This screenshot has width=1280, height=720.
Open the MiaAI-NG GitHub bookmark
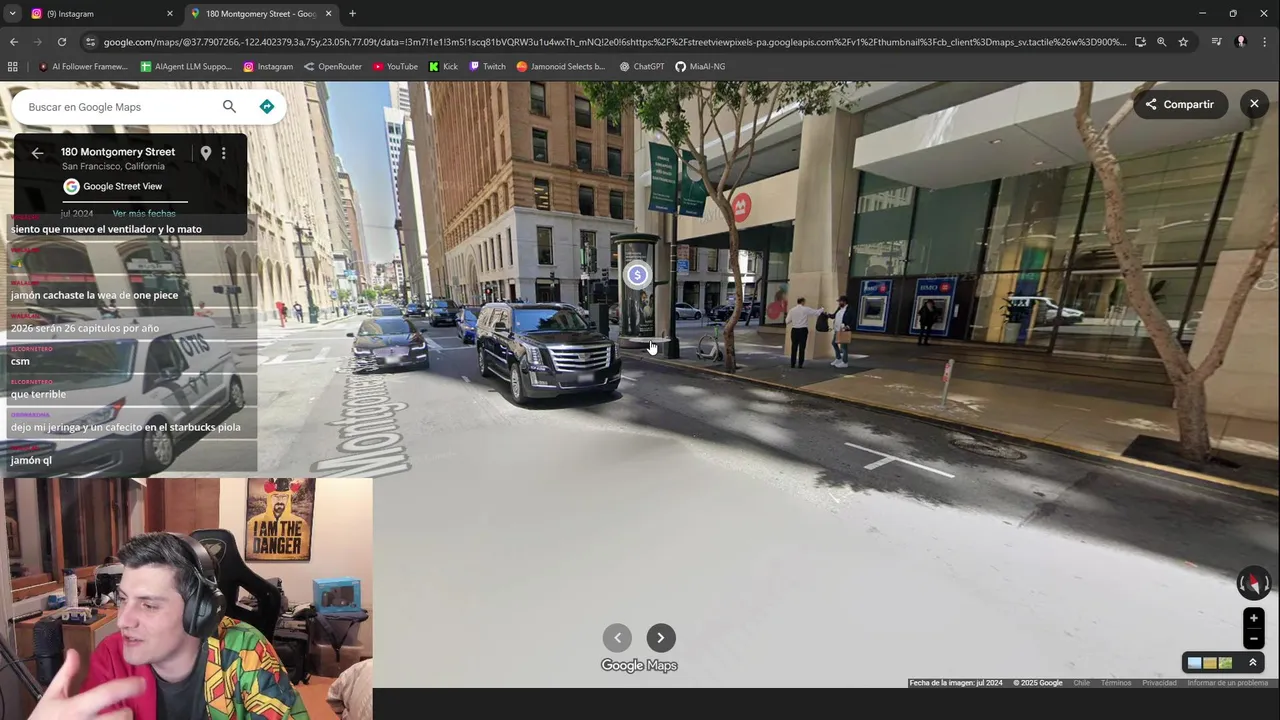pyautogui.click(x=700, y=67)
